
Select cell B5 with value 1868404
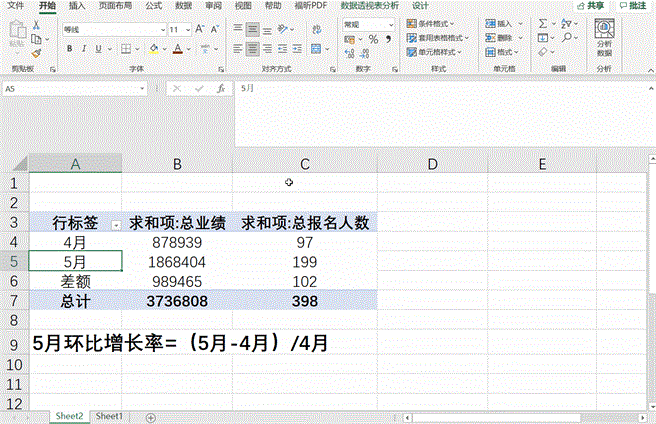(177, 261)
